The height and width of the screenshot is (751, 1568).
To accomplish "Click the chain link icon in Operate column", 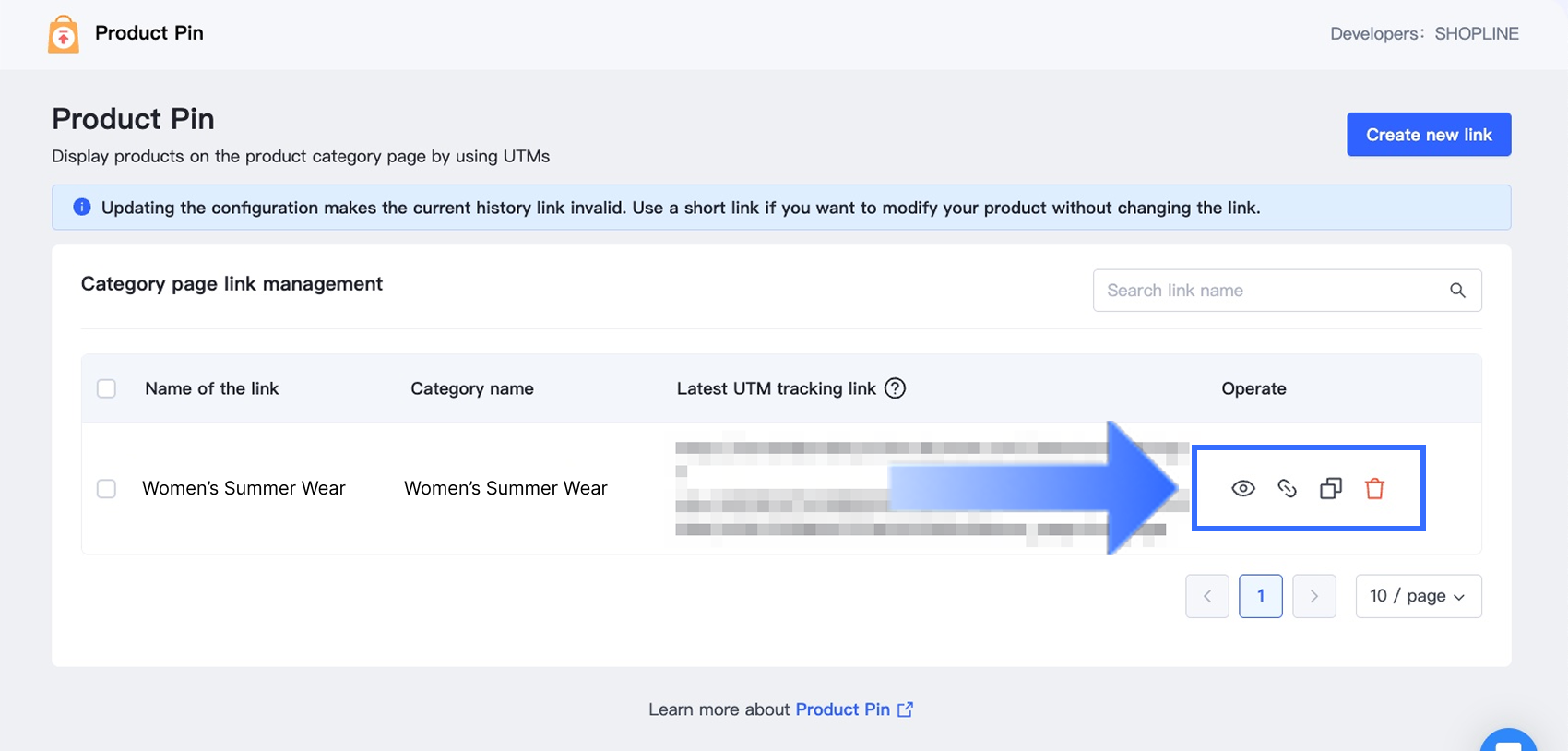I will 1287,488.
